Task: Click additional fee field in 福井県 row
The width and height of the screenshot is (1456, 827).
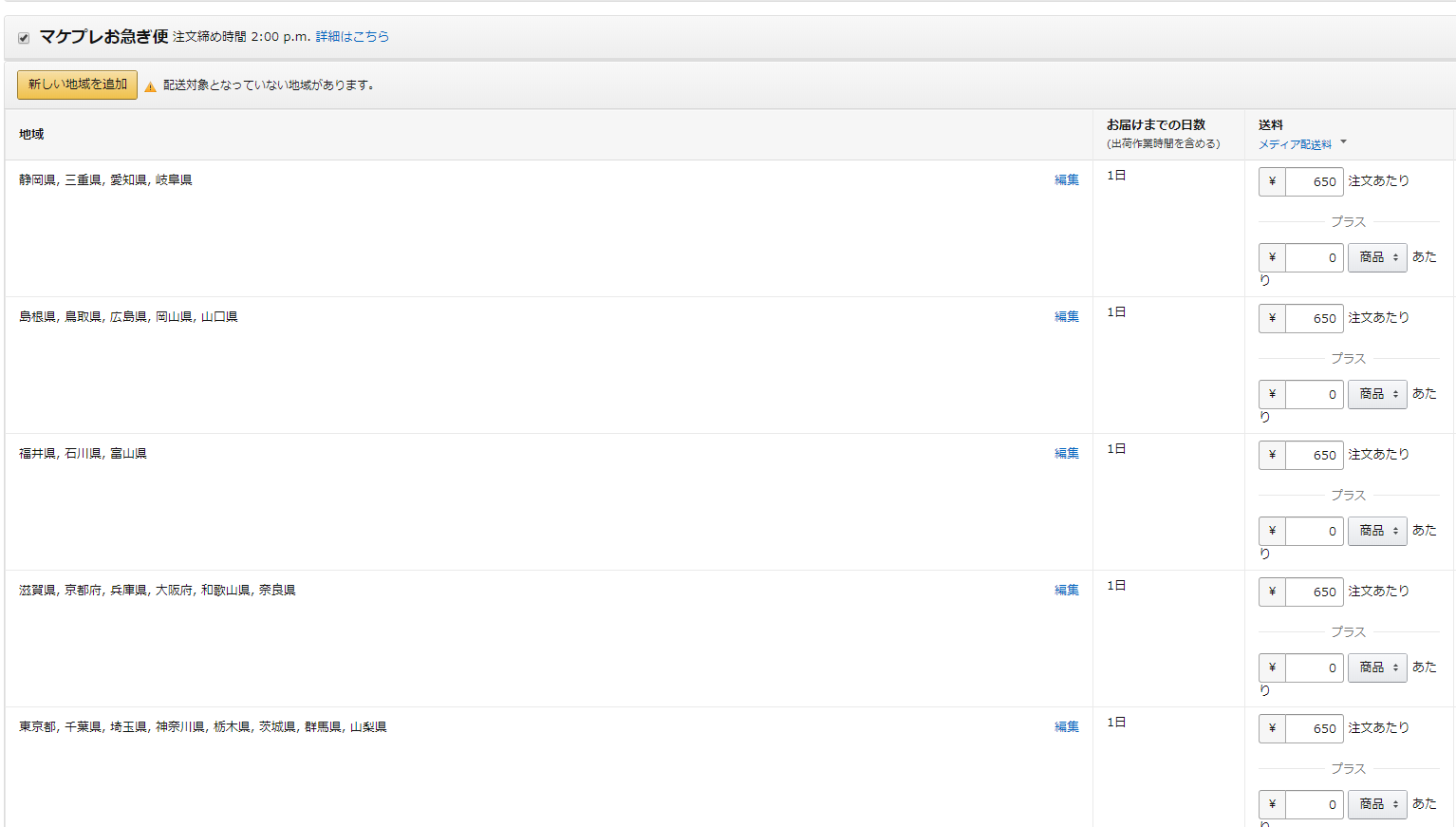Action: coord(1314,531)
